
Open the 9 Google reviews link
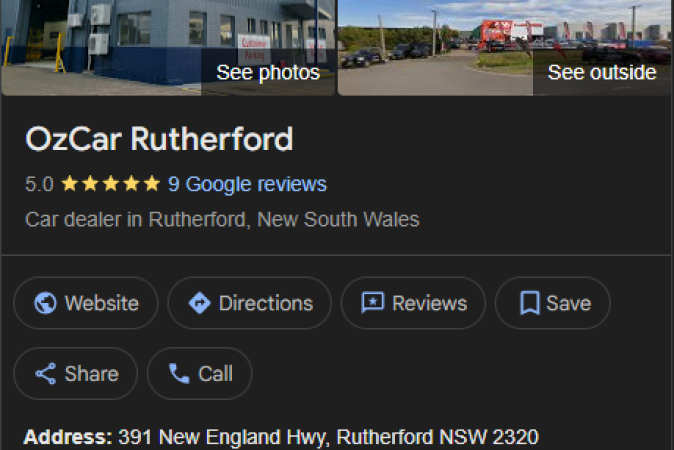(247, 184)
